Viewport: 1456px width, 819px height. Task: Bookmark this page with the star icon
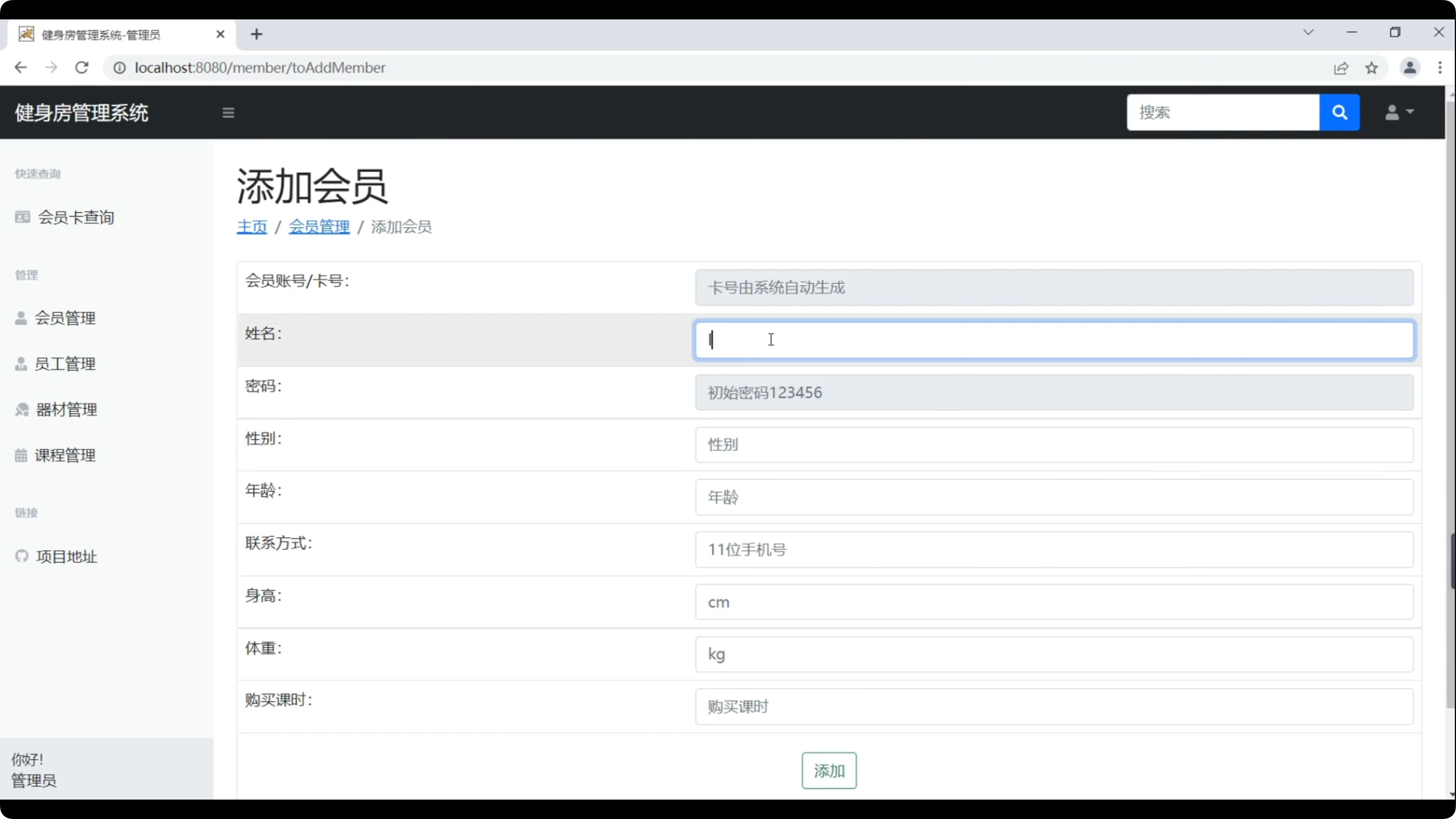(1372, 68)
